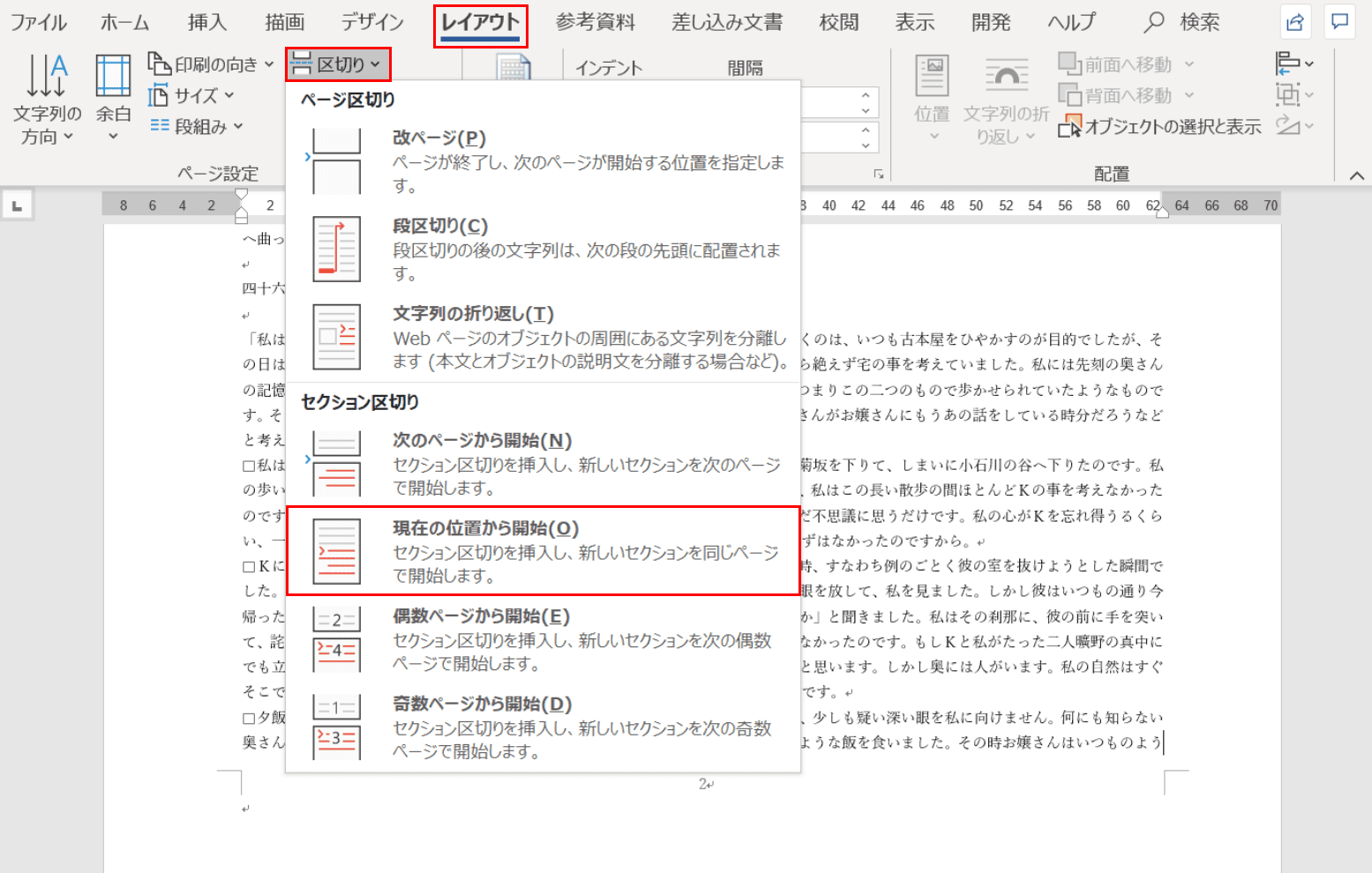1372x873 pixels.
Task: Select the 描画 tab
Action: (x=284, y=23)
